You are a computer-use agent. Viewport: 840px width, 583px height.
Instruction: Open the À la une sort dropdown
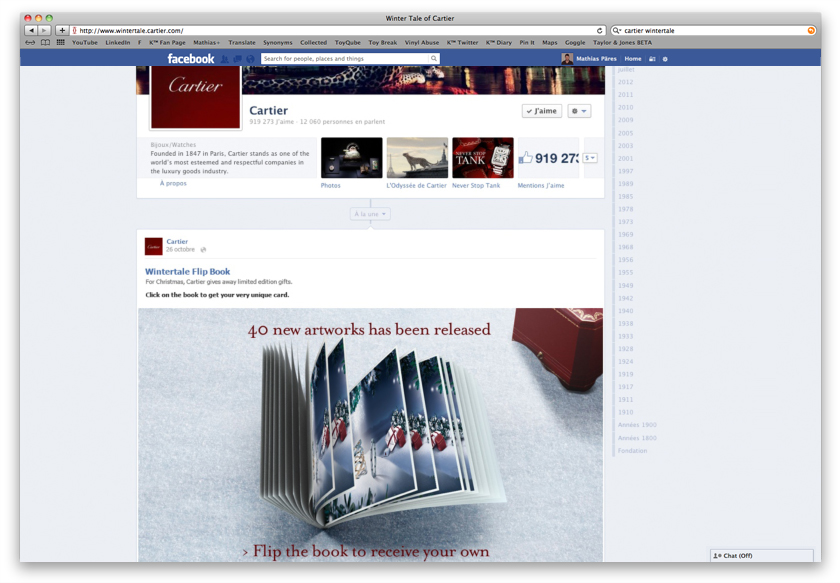(x=370, y=214)
